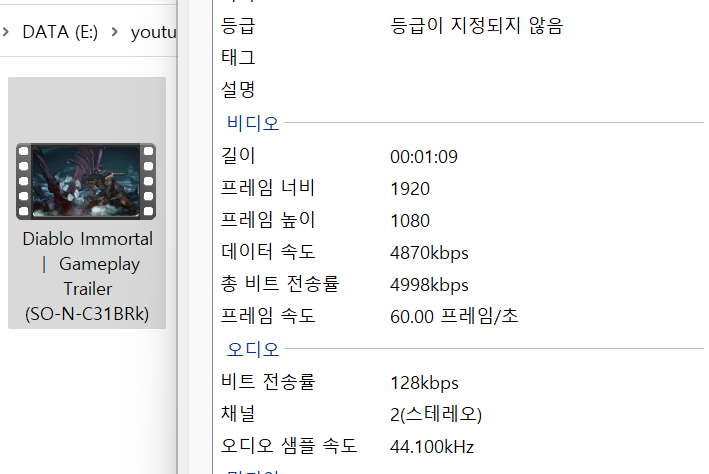Click the 44.100kHz sample rate value
Screen dimensions: 709x474
point(432,447)
